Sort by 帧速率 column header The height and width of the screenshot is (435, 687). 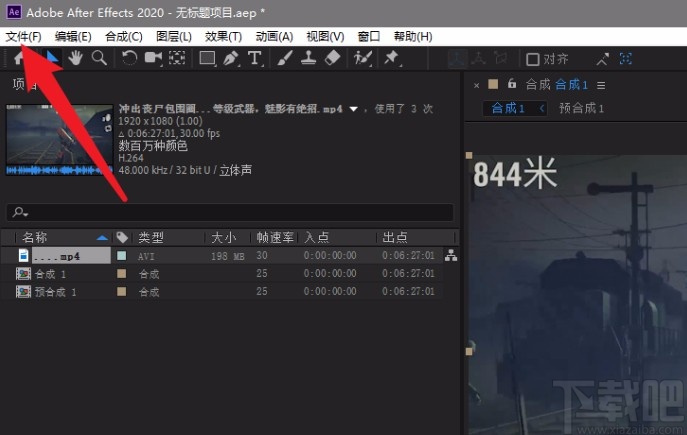coord(275,237)
